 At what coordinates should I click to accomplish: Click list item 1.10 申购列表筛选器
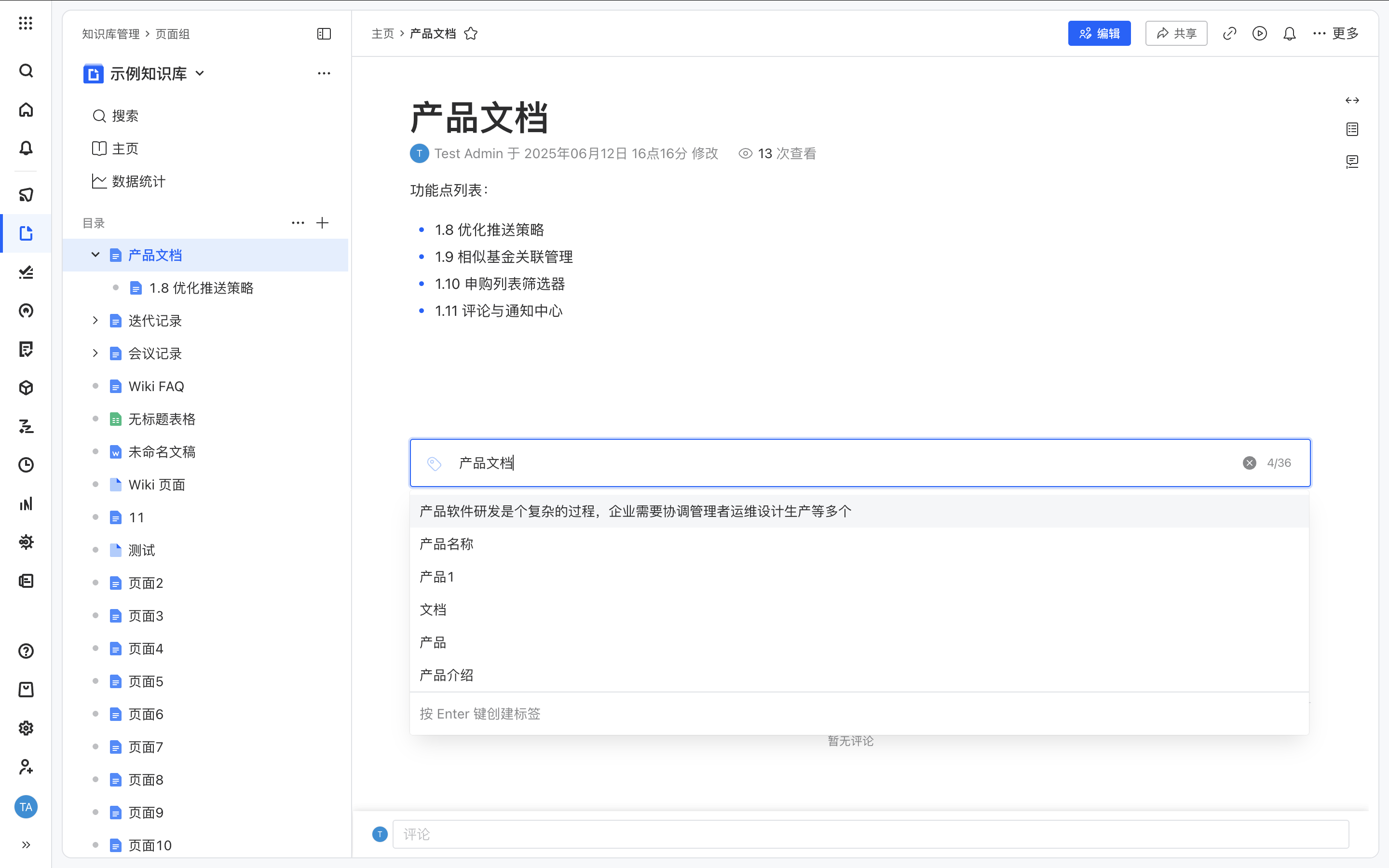click(499, 284)
